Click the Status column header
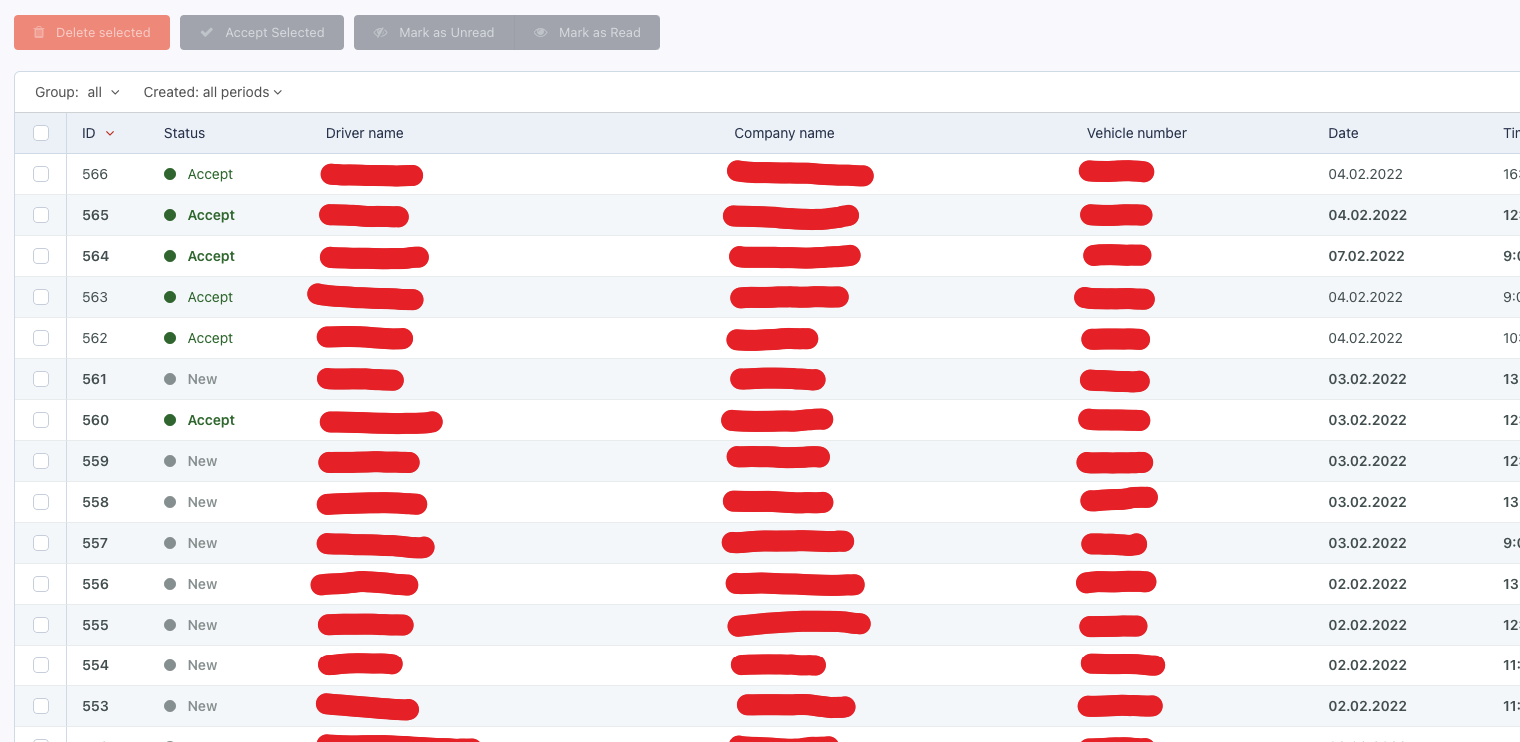Image resolution: width=1520 pixels, height=742 pixels. [x=184, y=132]
